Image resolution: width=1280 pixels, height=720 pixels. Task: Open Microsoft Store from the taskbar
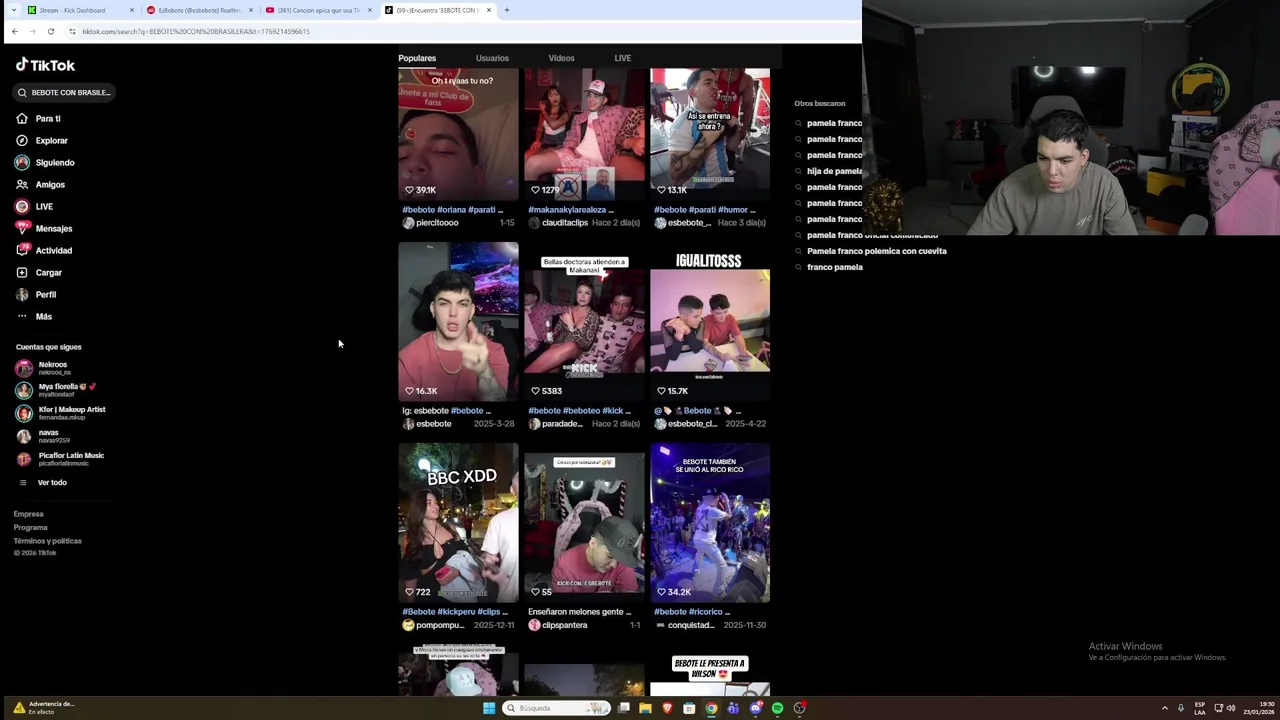[x=689, y=708]
